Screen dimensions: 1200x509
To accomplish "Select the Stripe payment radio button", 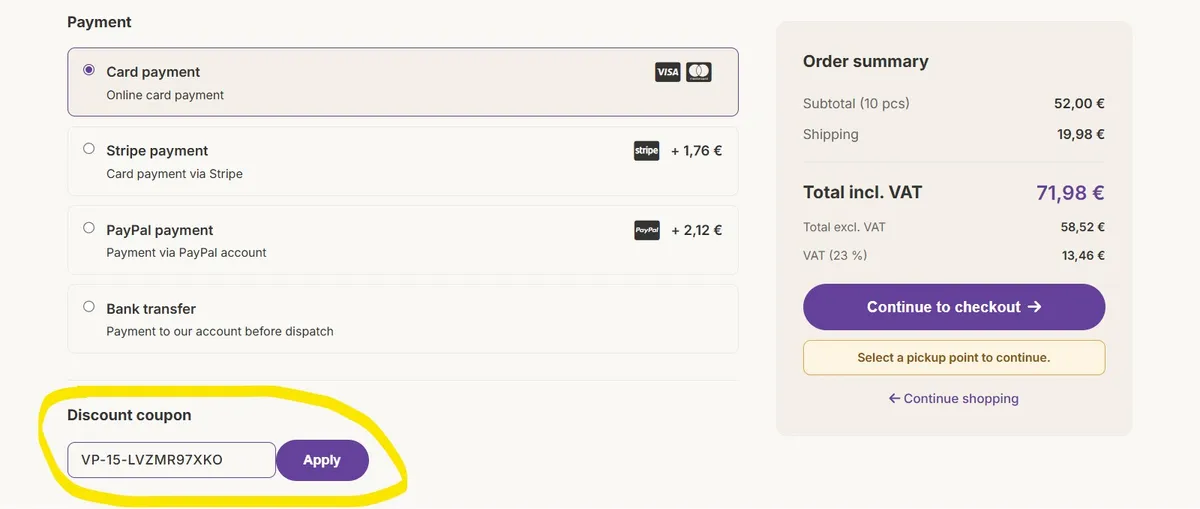I will pos(89,149).
